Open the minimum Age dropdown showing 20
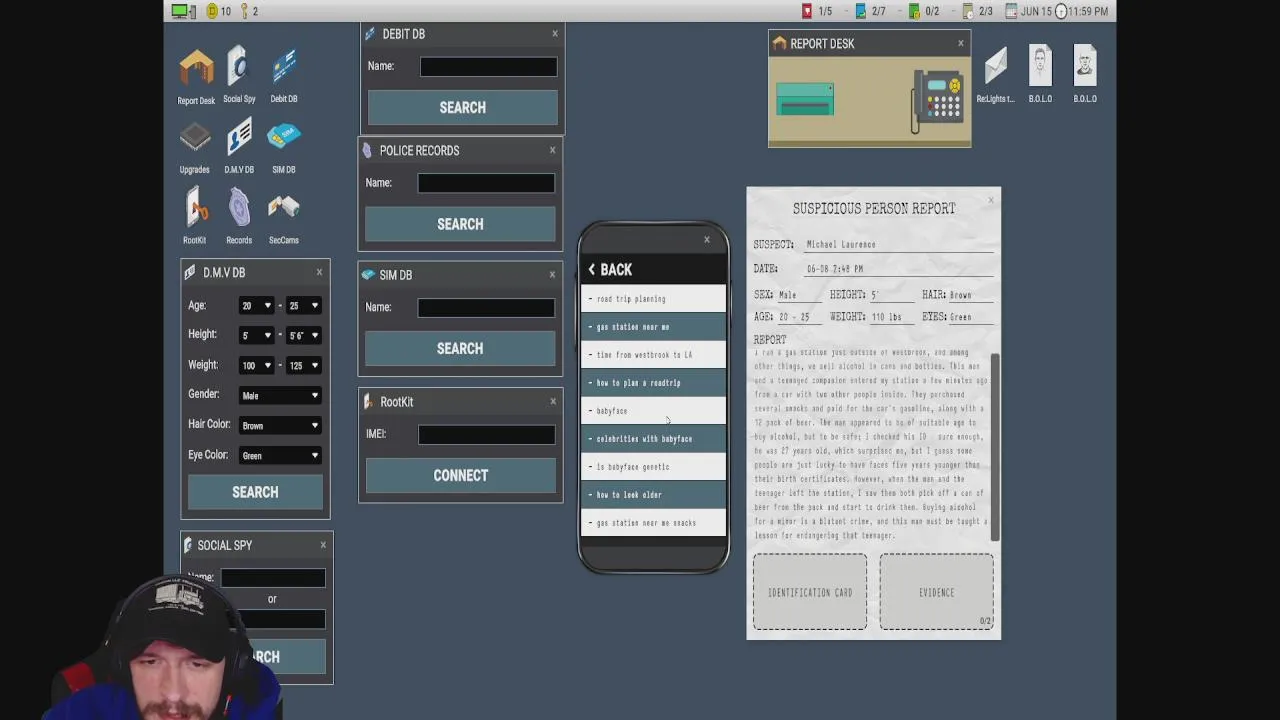Image resolution: width=1280 pixels, height=720 pixels. click(256, 305)
